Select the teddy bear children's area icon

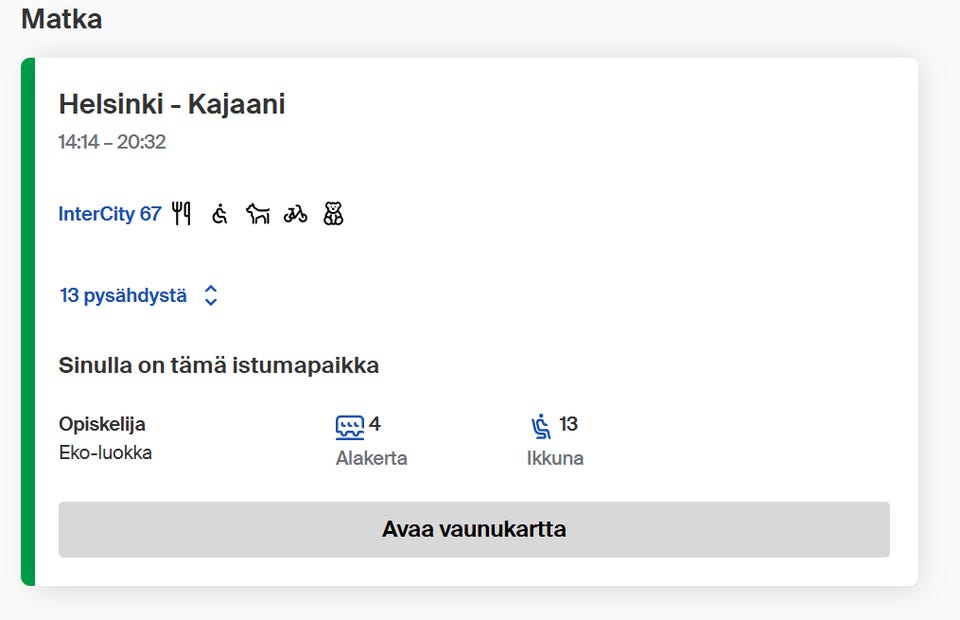point(333,213)
